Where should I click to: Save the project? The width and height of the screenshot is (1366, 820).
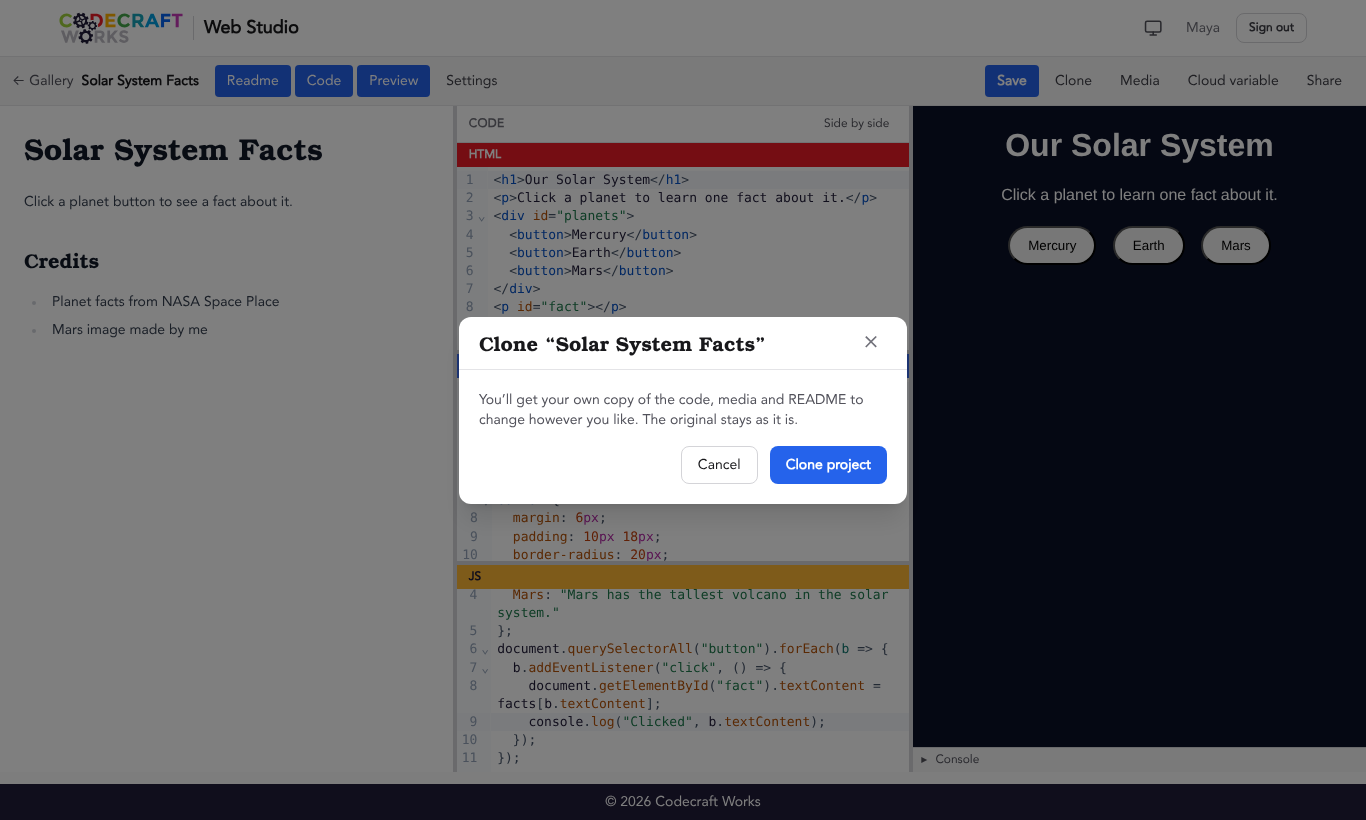1012,81
